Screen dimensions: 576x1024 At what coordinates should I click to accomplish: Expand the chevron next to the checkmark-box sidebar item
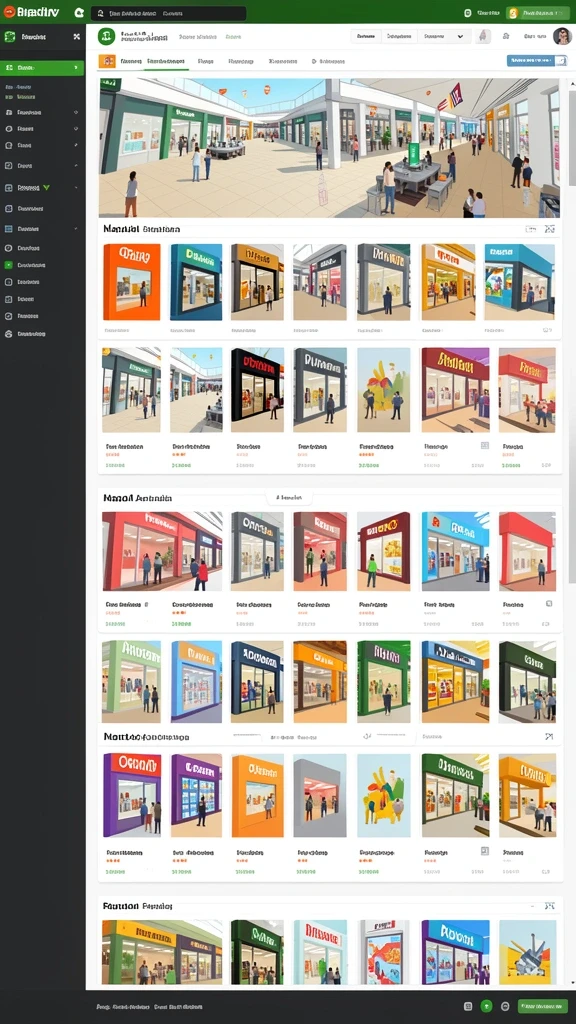(x=76, y=166)
